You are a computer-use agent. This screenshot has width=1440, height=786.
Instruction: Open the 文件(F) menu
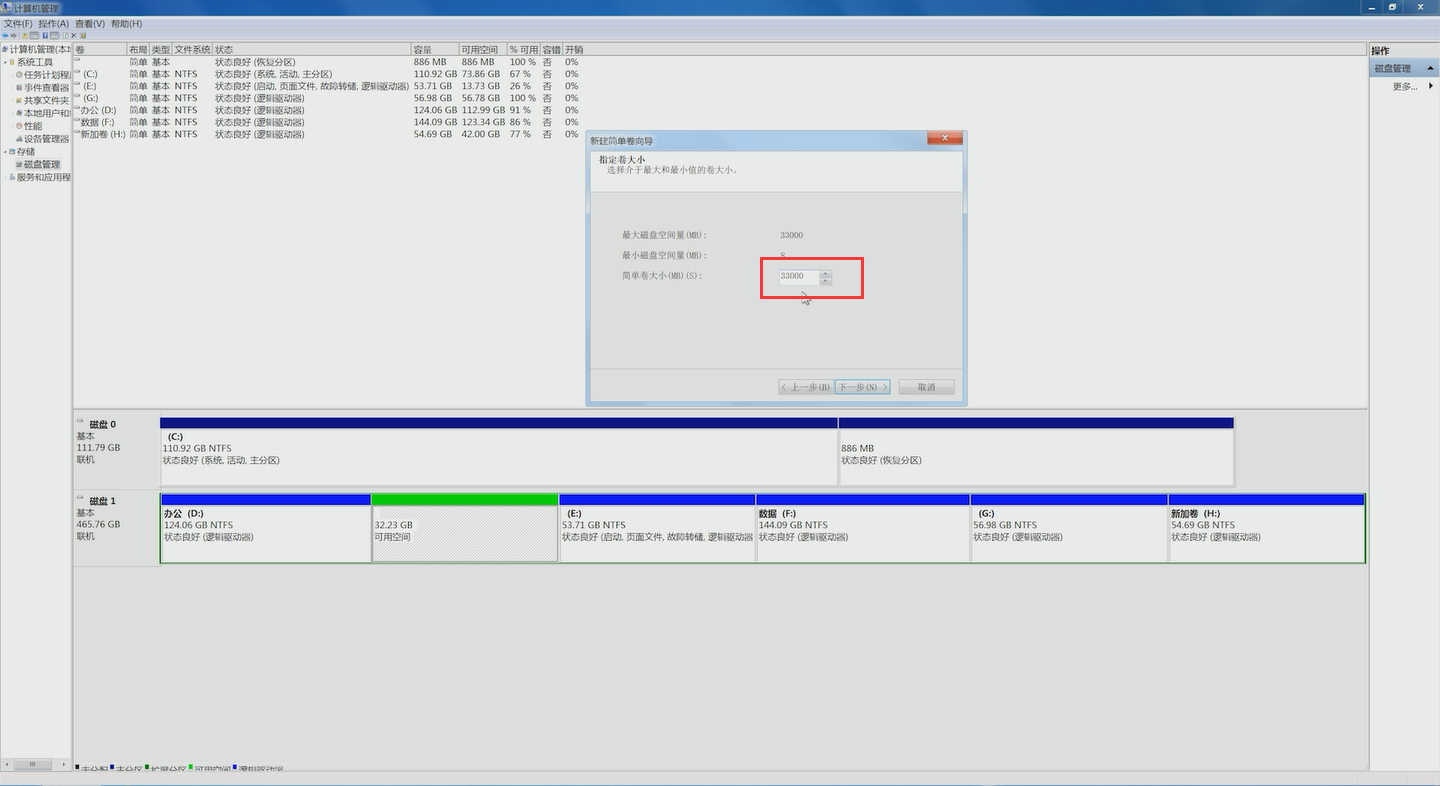coord(19,23)
